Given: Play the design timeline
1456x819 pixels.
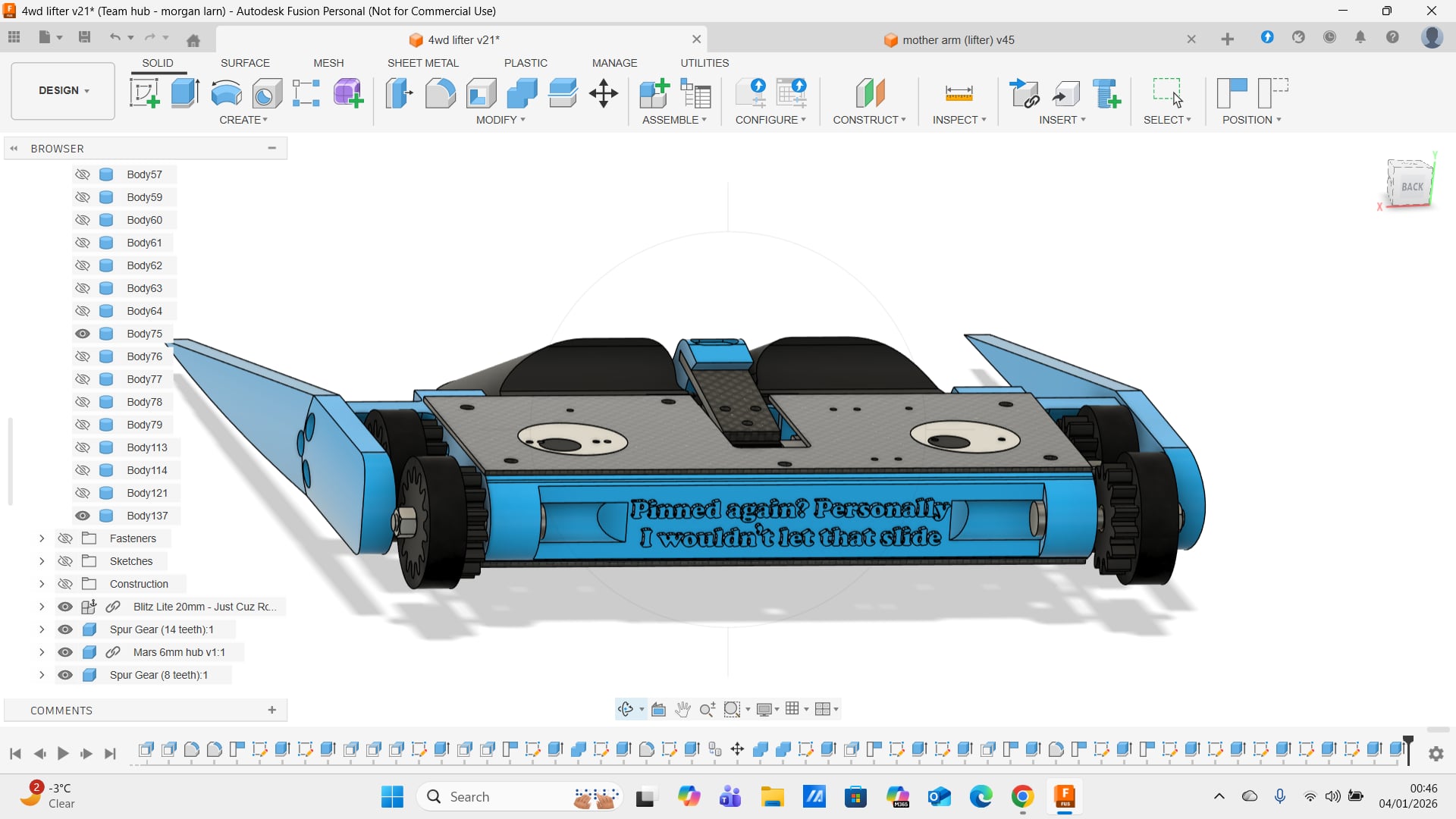Looking at the screenshot, I should point(63,753).
